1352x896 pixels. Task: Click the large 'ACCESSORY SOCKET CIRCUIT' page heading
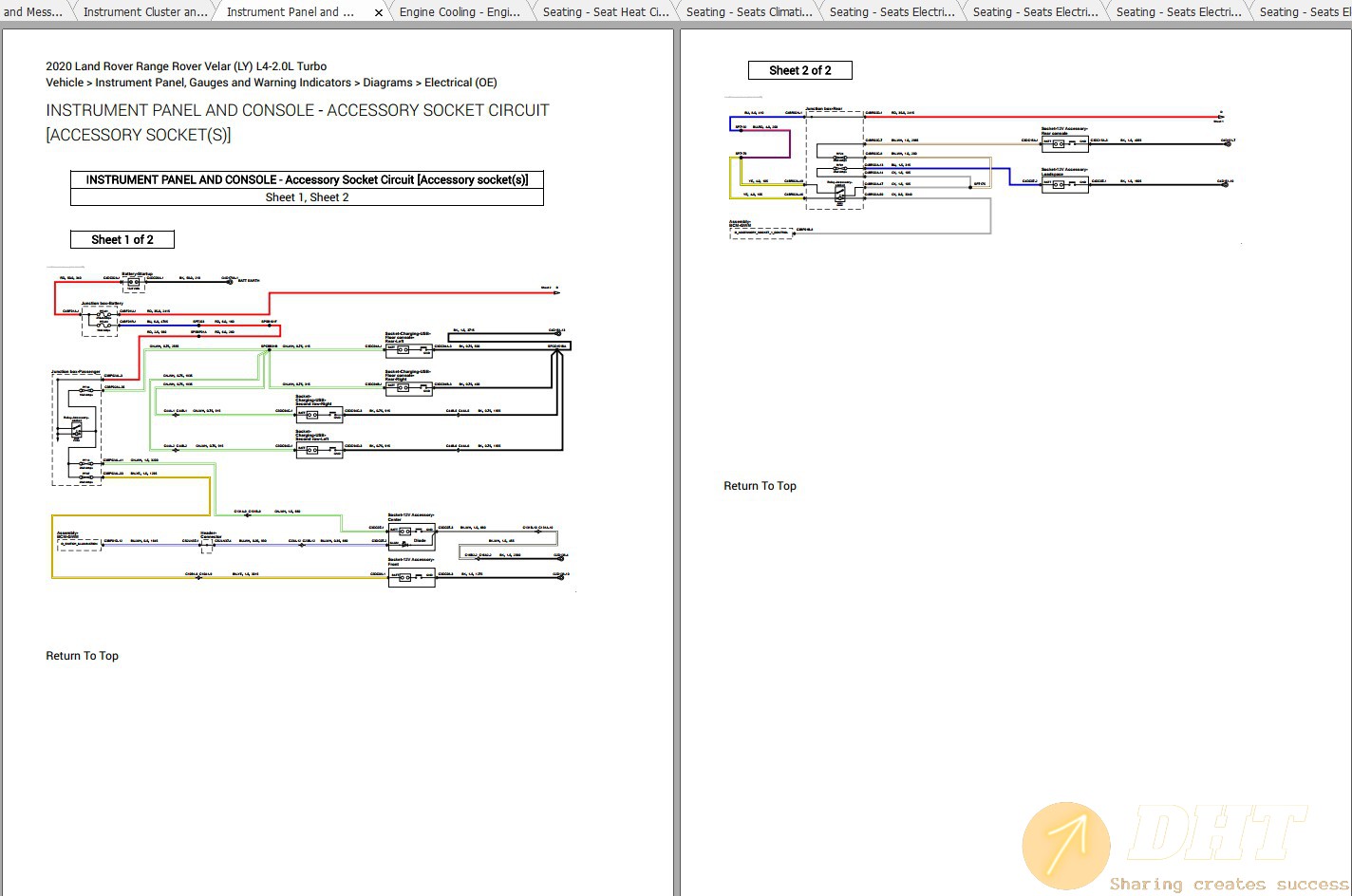pyautogui.click(x=297, y=122)
